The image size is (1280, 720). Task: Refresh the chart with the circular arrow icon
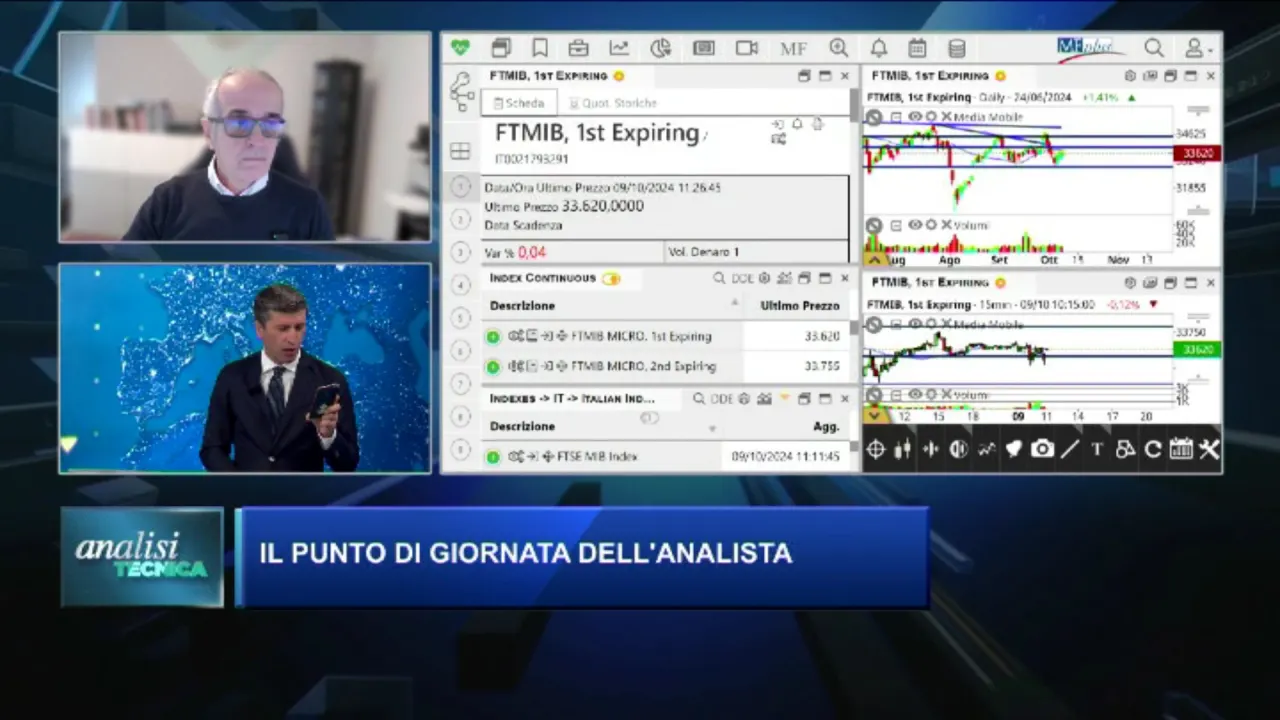[x=1153, y=449]
